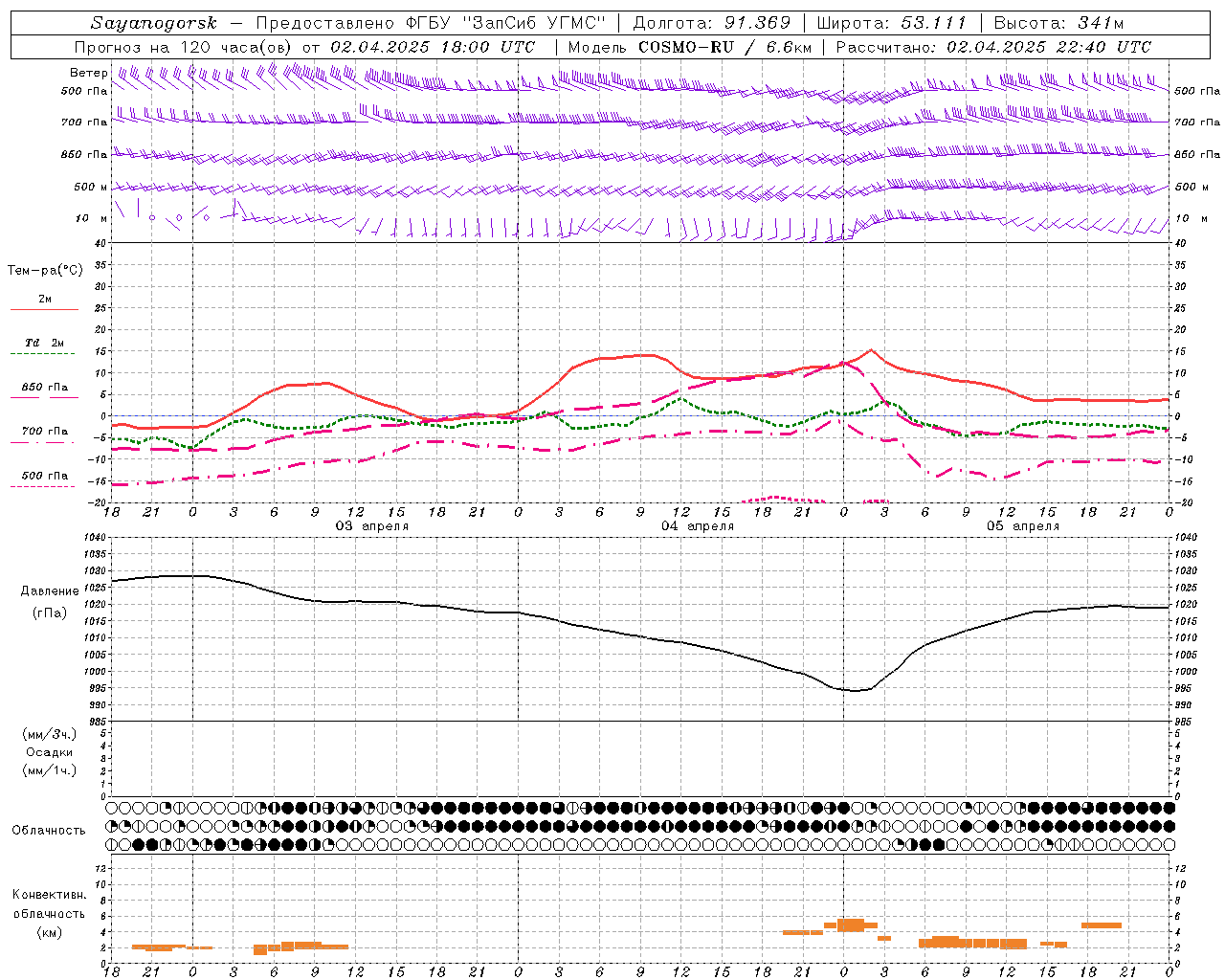Viewport: 1225px width, 980px height.
Task: Select the 'Долгота: 91.369' header text
Action: (712, 23)
